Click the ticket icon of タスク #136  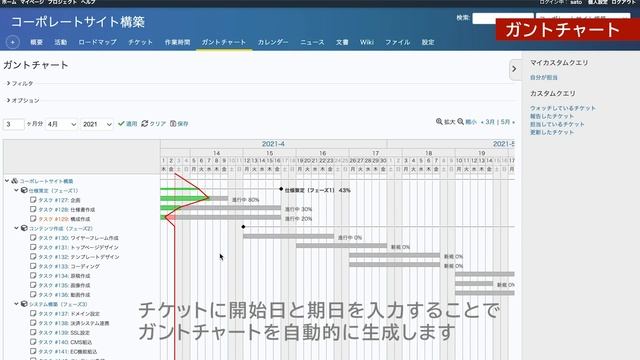click(33, 294)
